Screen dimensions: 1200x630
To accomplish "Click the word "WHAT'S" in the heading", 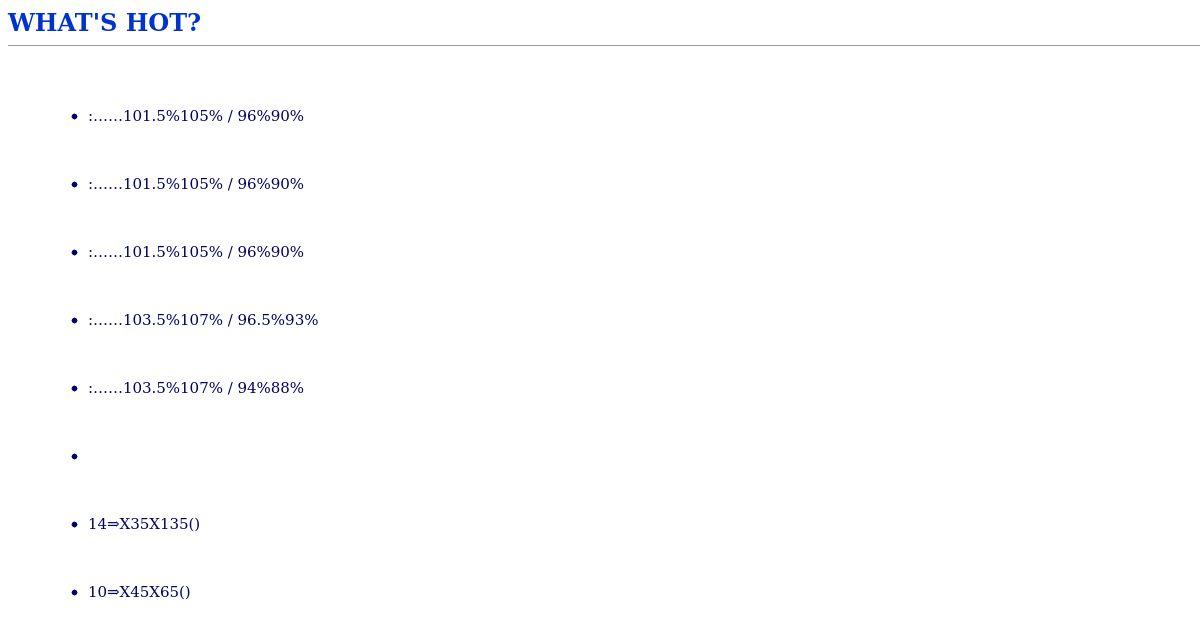I will [x=63, y=23].
